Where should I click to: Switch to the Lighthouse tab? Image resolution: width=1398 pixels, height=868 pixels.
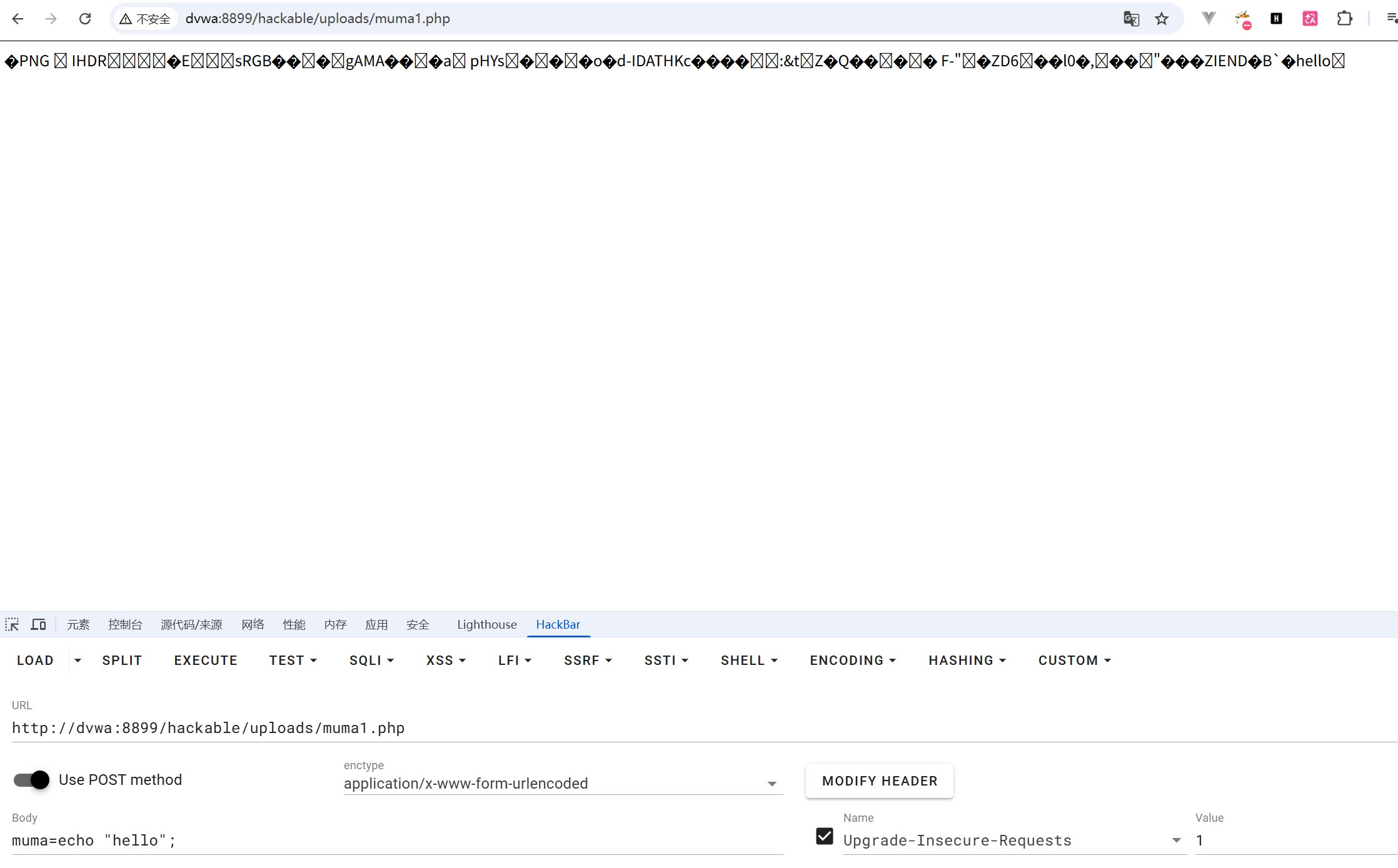click(486, 624)
